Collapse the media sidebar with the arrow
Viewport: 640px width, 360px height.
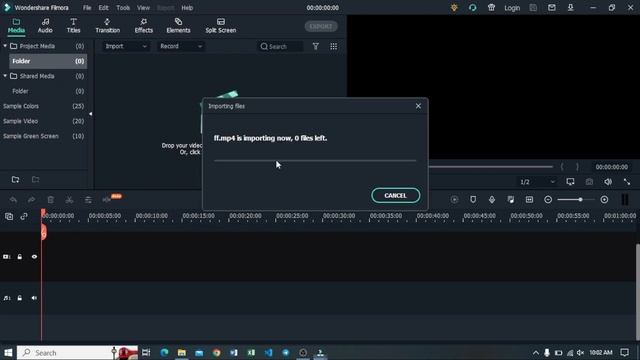tap(91, 114)
